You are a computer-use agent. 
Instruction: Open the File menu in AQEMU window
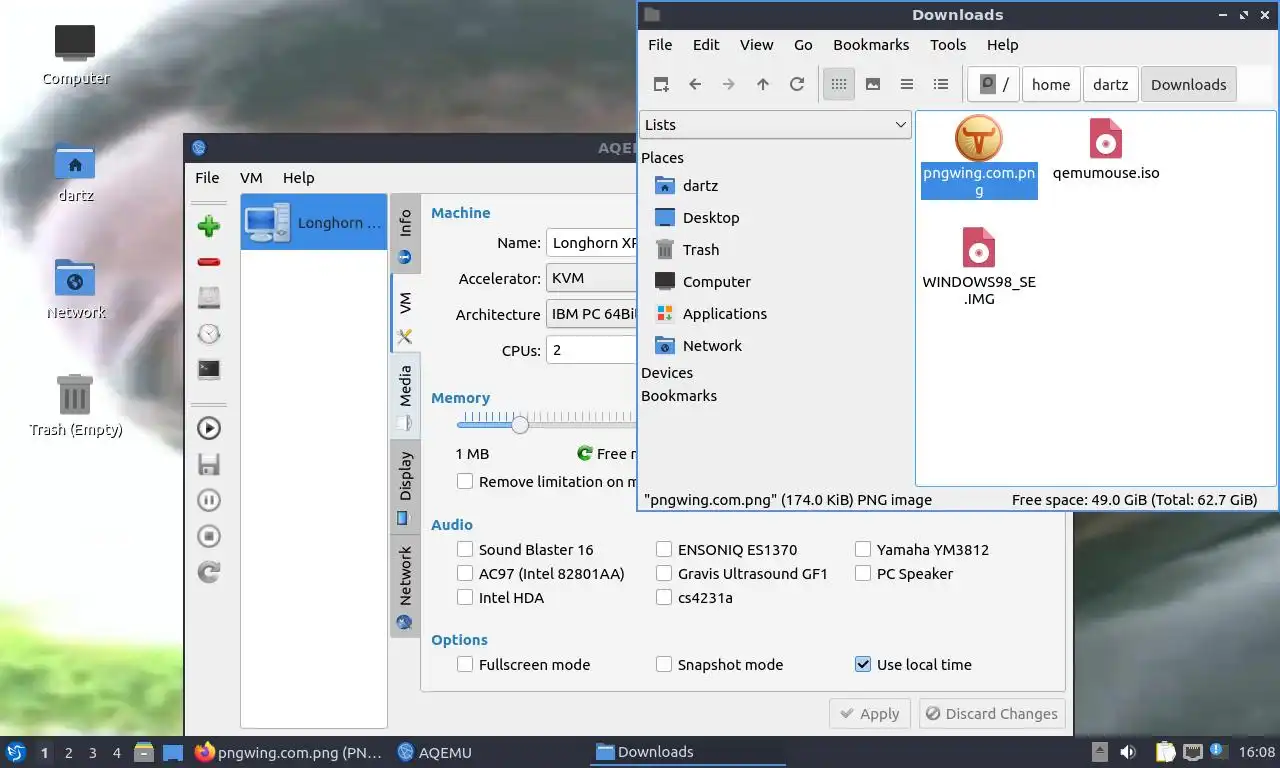[x=207, y=178]
